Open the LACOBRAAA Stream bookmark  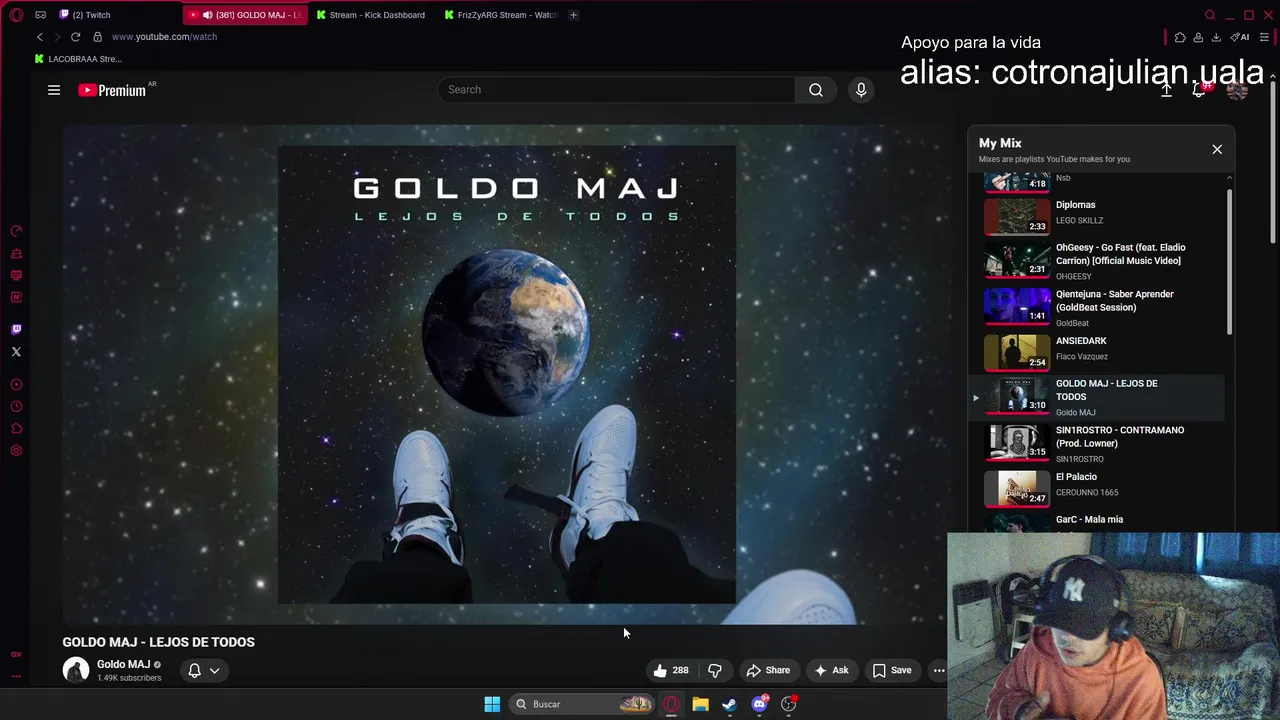78,59
